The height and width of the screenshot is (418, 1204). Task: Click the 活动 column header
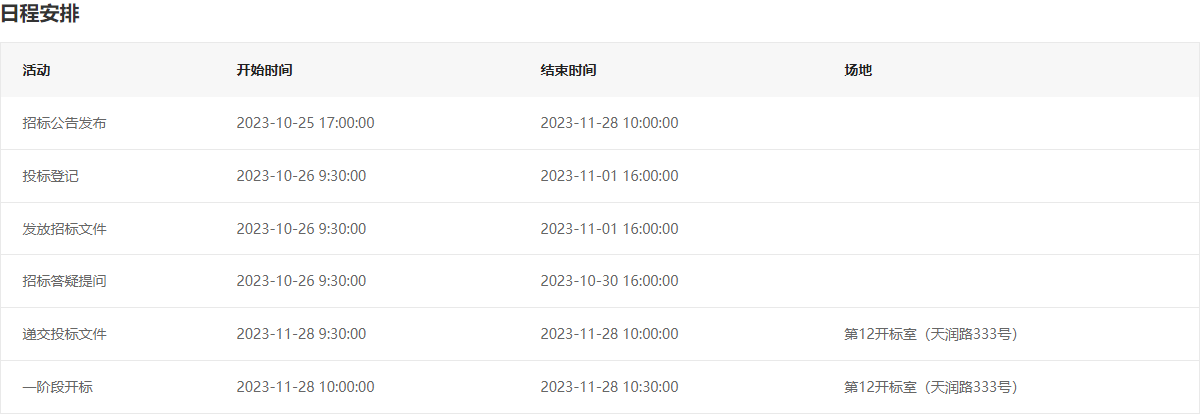(36, 70)
